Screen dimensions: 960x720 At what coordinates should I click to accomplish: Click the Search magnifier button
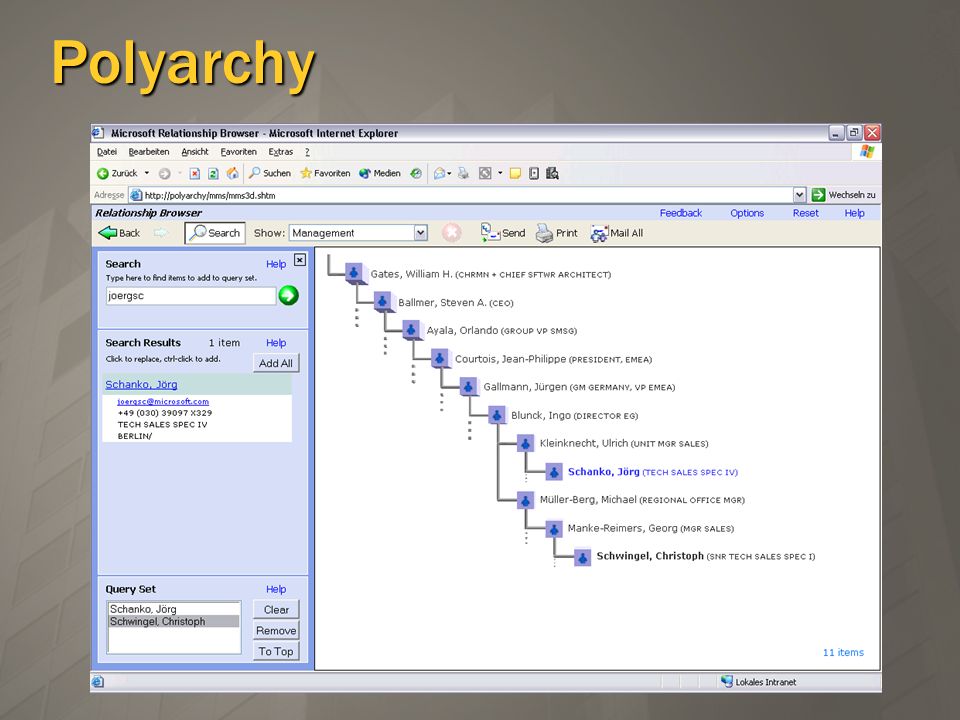215,233
